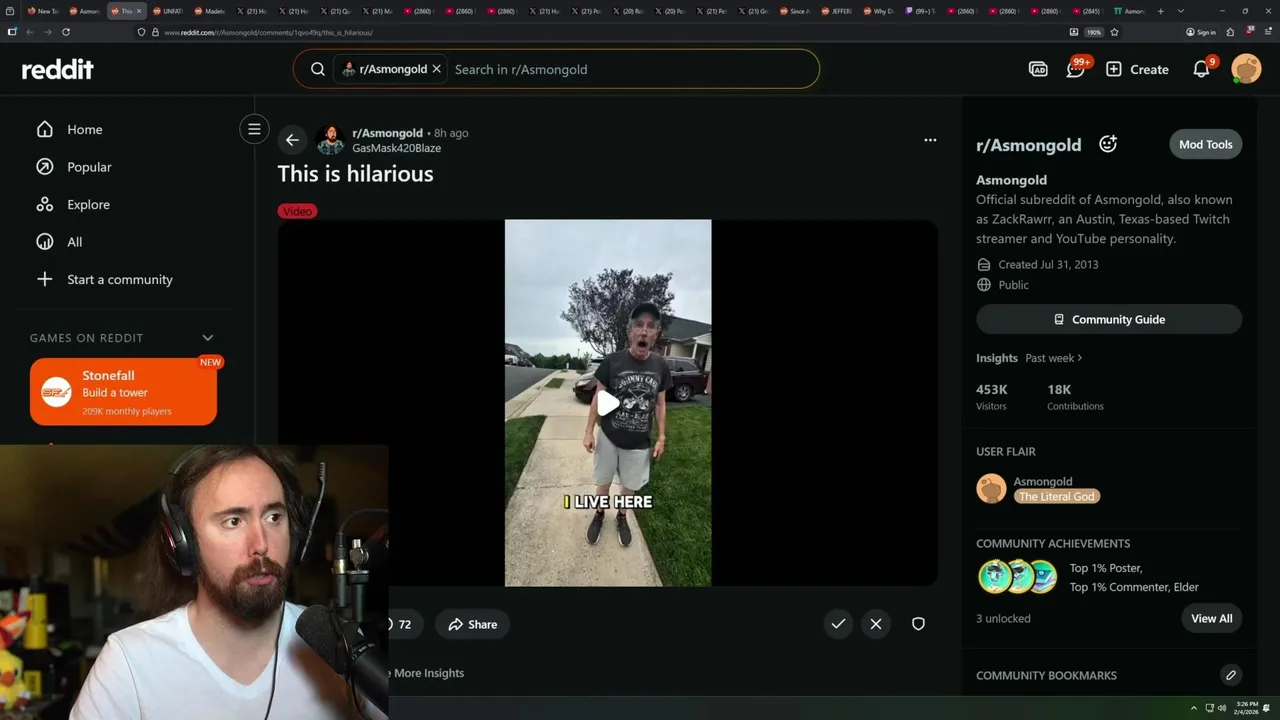The width and height of the screenshot is (1280, 720).
Task: Play the video in the post
Action: tap(608, 403)
